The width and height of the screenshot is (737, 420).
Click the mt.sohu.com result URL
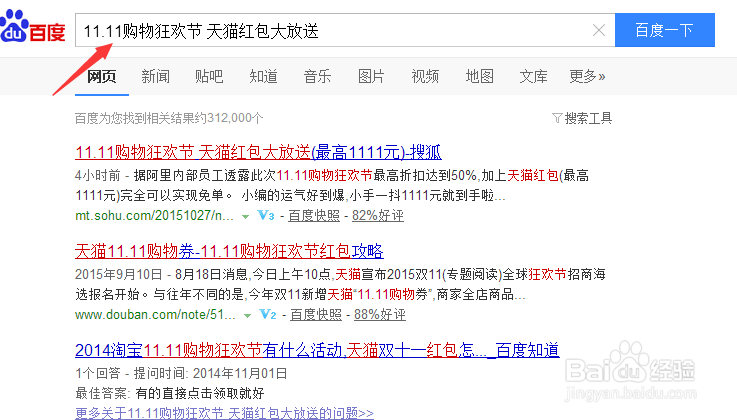coord(154,216)
